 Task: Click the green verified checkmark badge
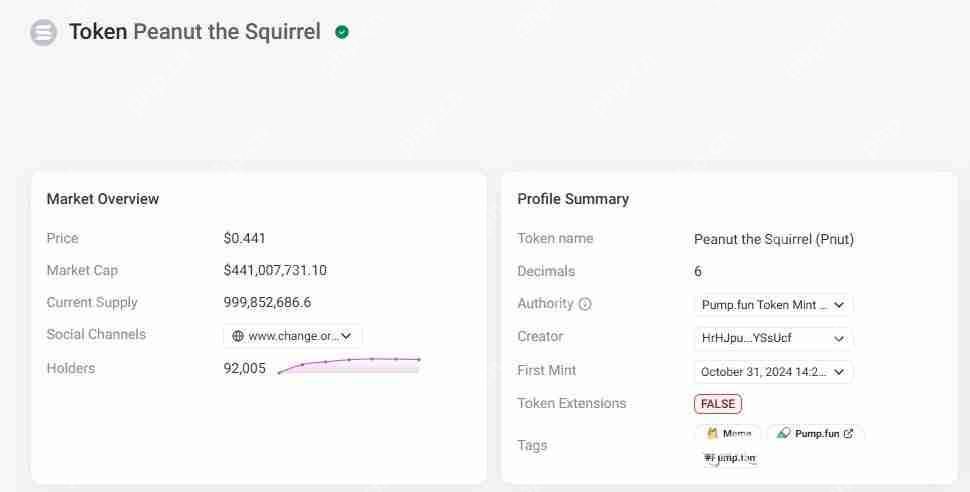click(x=342, y=32)
